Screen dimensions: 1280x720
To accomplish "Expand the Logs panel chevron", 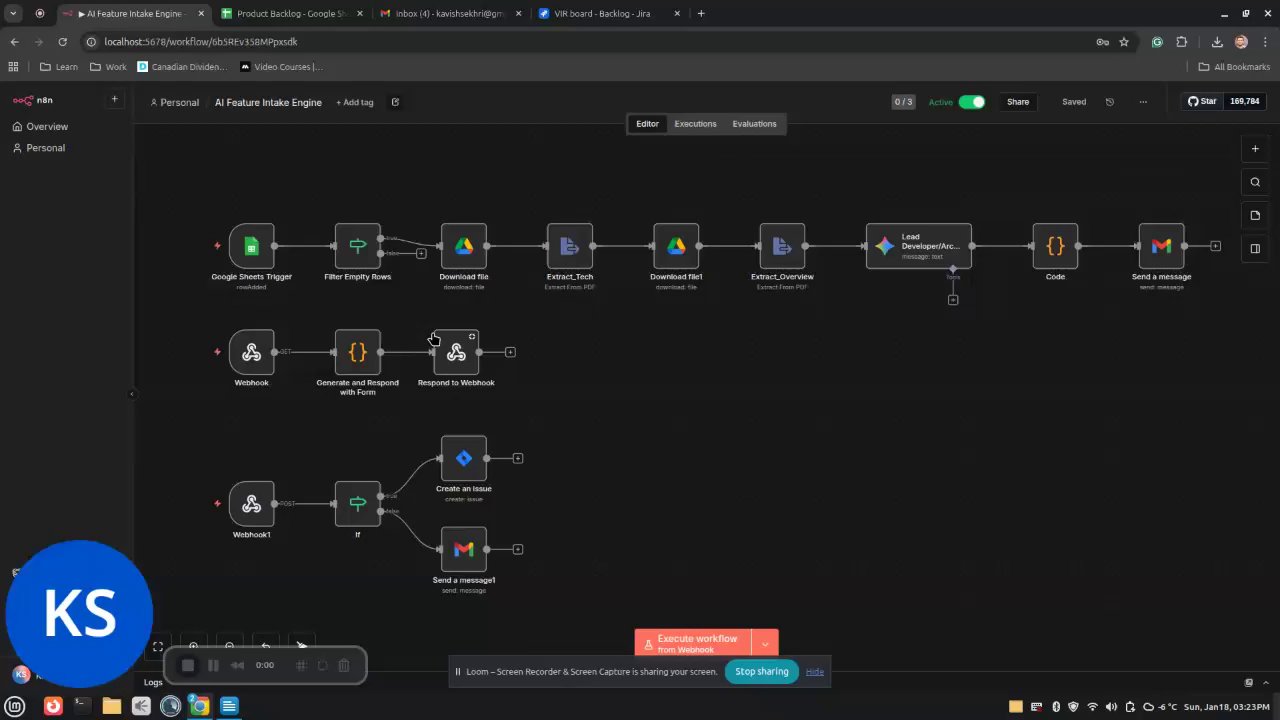I will tap(1266, 682).
